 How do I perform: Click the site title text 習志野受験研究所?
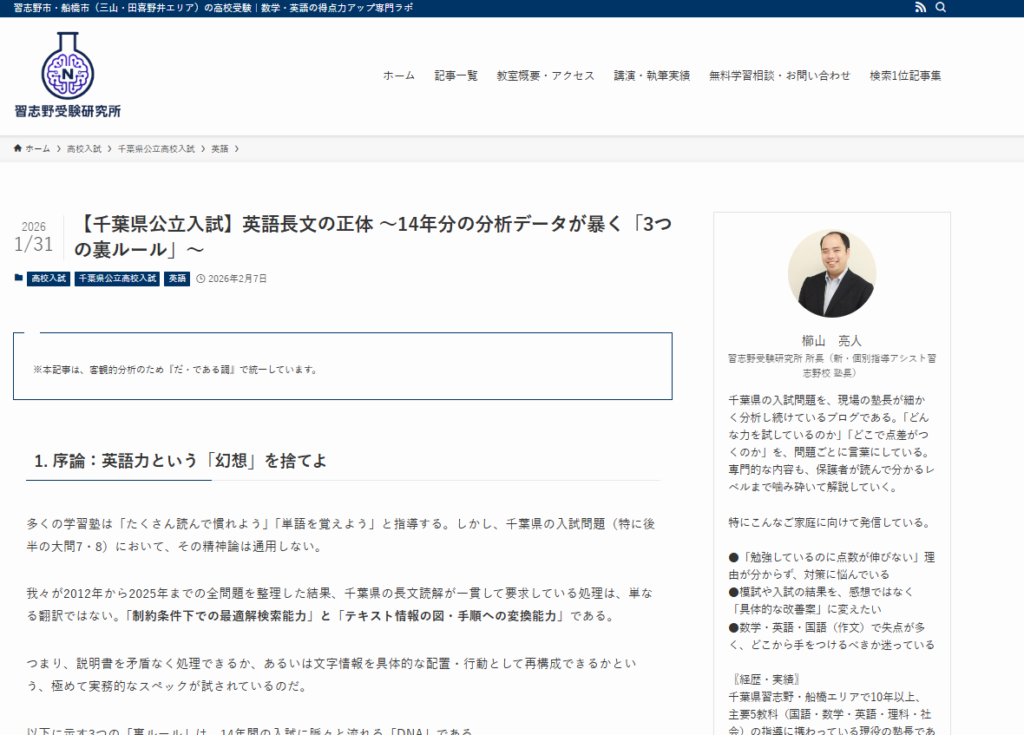[67, 111]
